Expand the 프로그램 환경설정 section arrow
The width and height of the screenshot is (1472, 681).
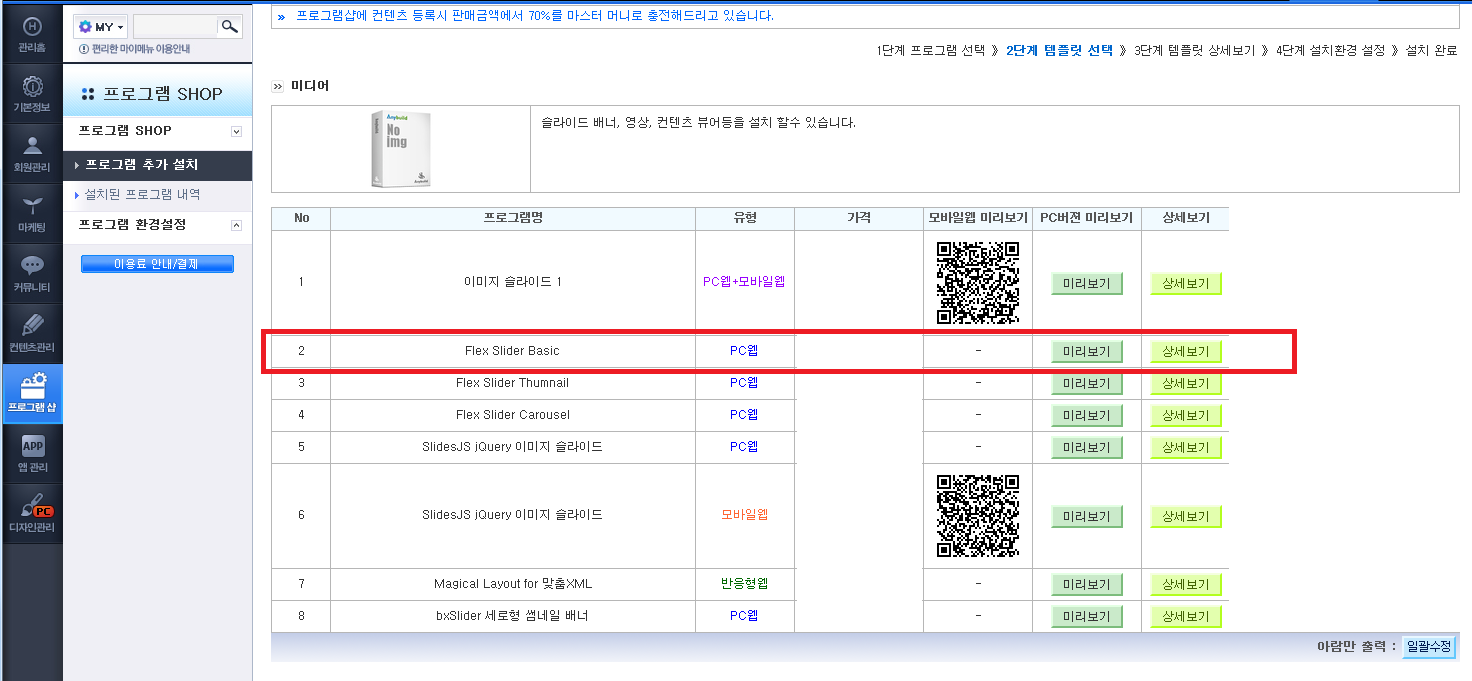point(236,225)
